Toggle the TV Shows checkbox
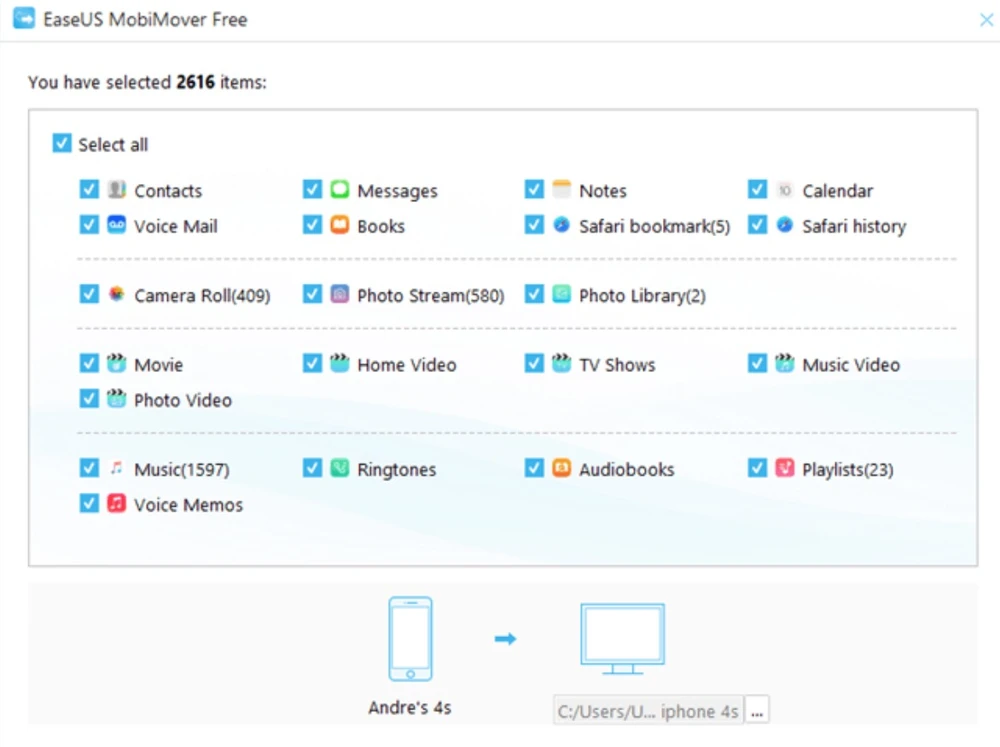Screen dimensions: 1000x747 coord(534,364)
